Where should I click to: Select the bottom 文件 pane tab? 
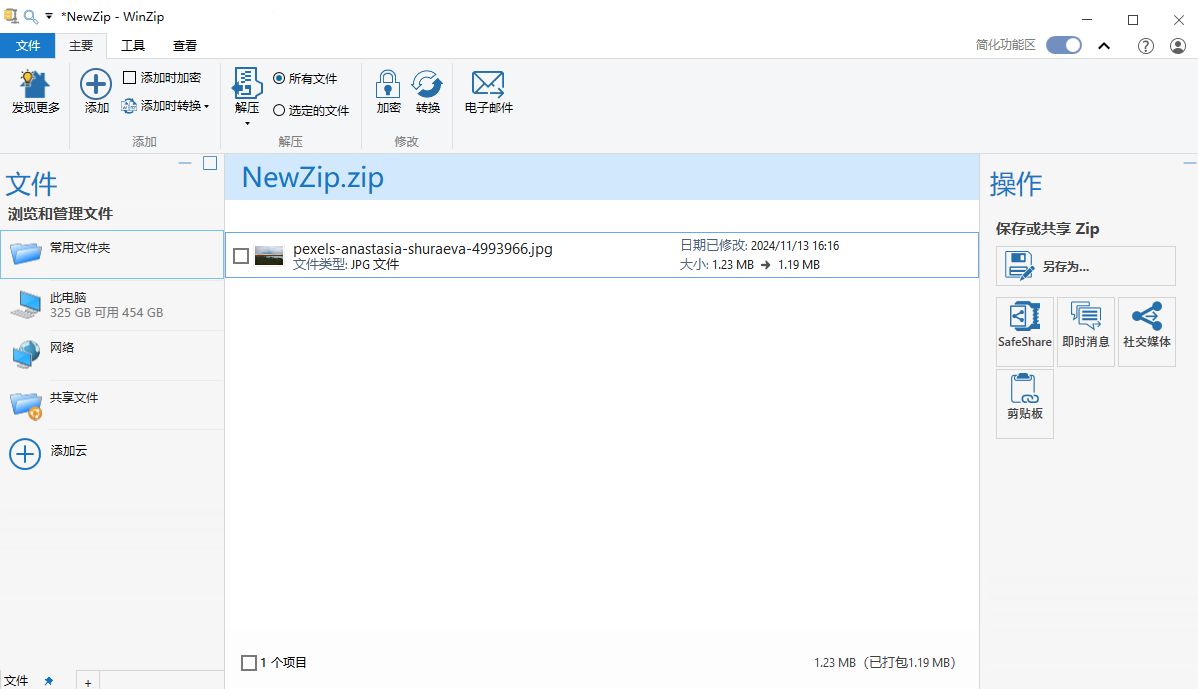(x=17, y=681)
